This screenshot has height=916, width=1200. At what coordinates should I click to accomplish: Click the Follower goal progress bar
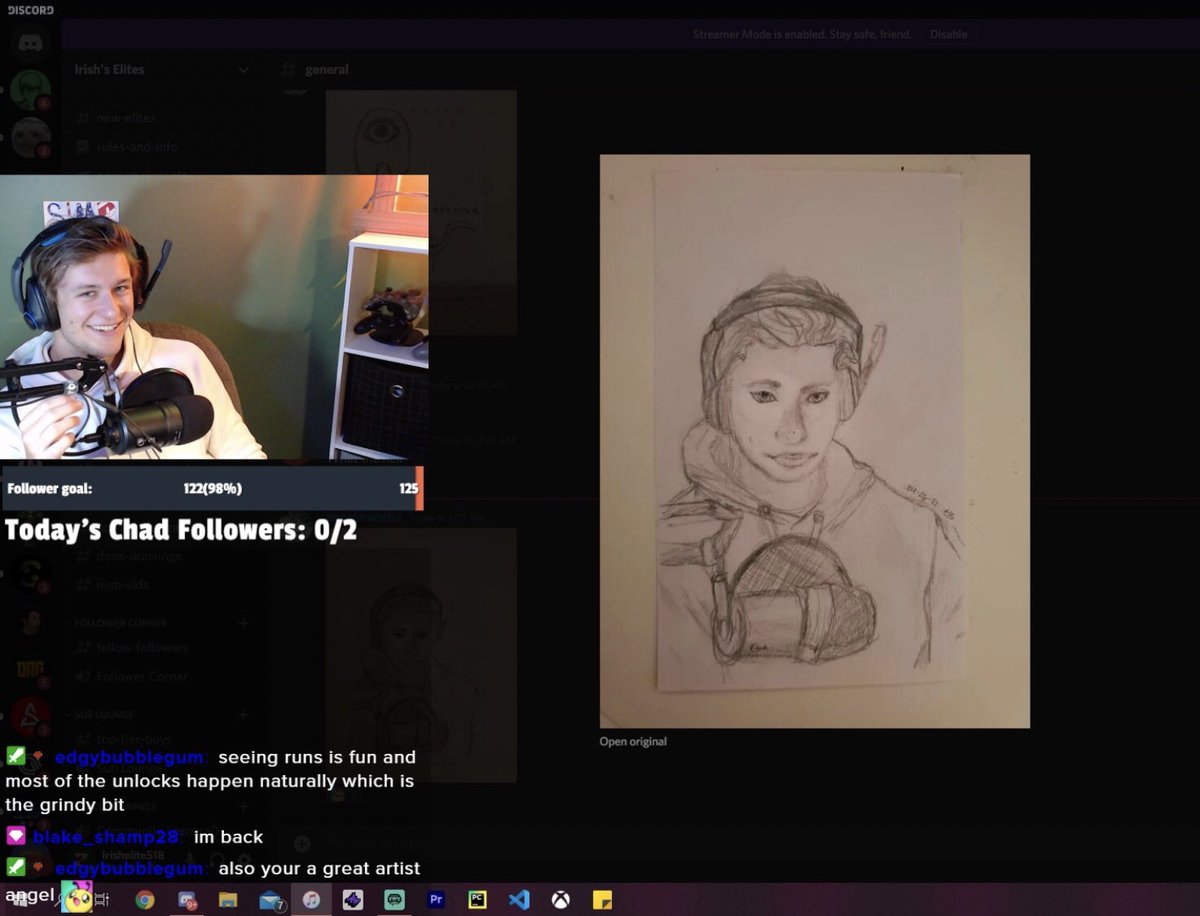click(212, 488)
